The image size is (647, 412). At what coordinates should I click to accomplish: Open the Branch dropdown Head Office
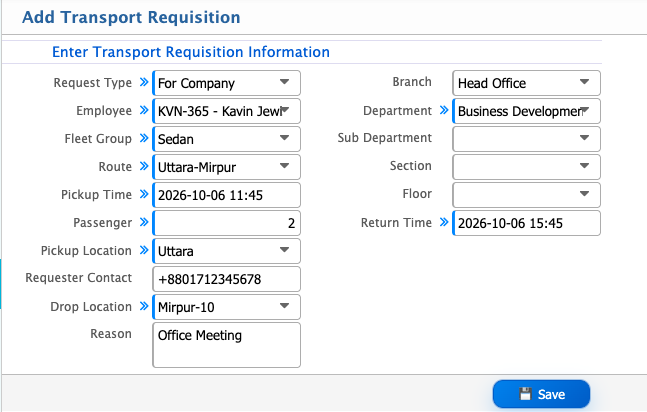click(x=527, y=83)
